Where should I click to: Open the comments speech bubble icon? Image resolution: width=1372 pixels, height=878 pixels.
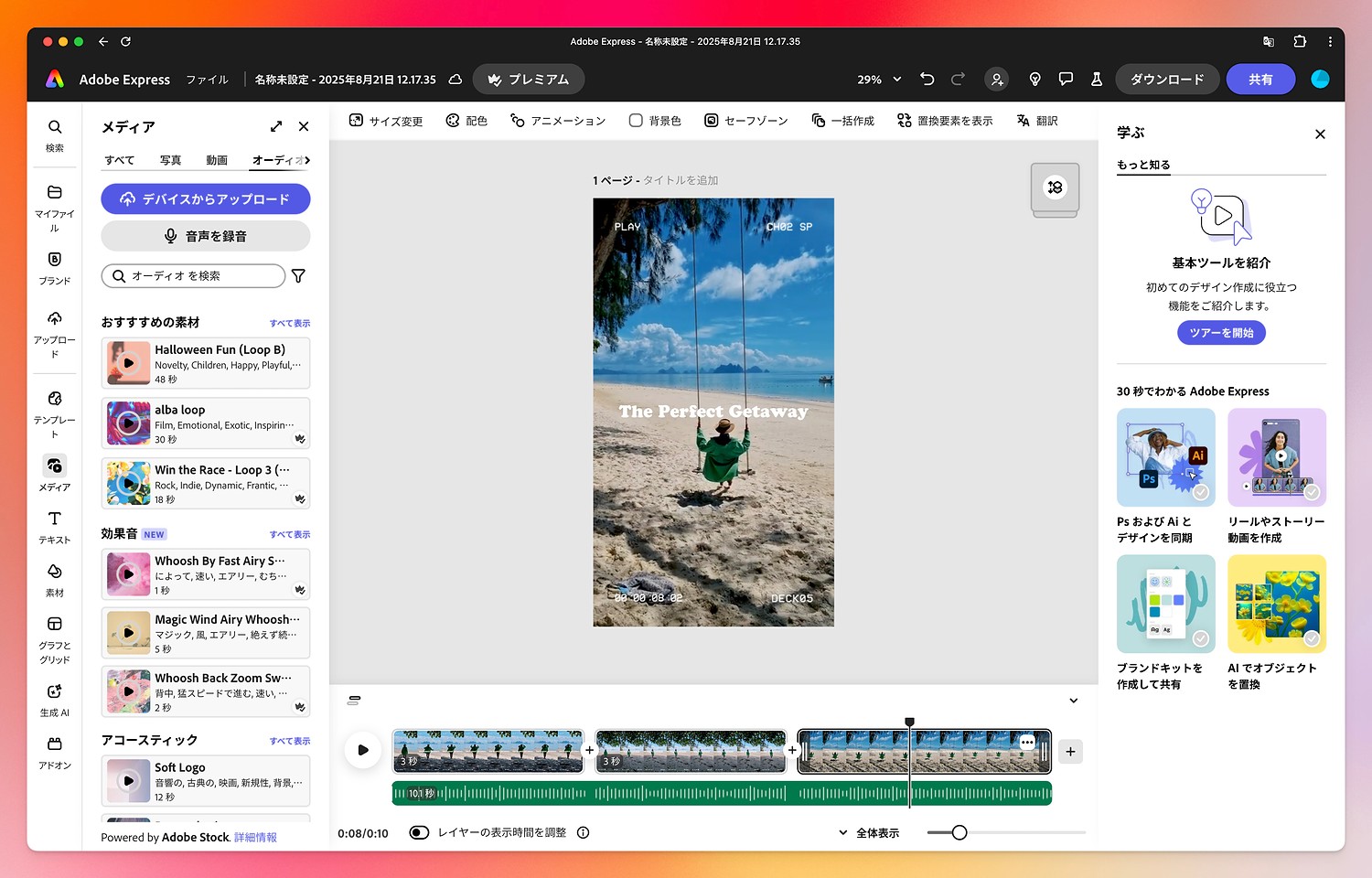(x=1066, y=80)
